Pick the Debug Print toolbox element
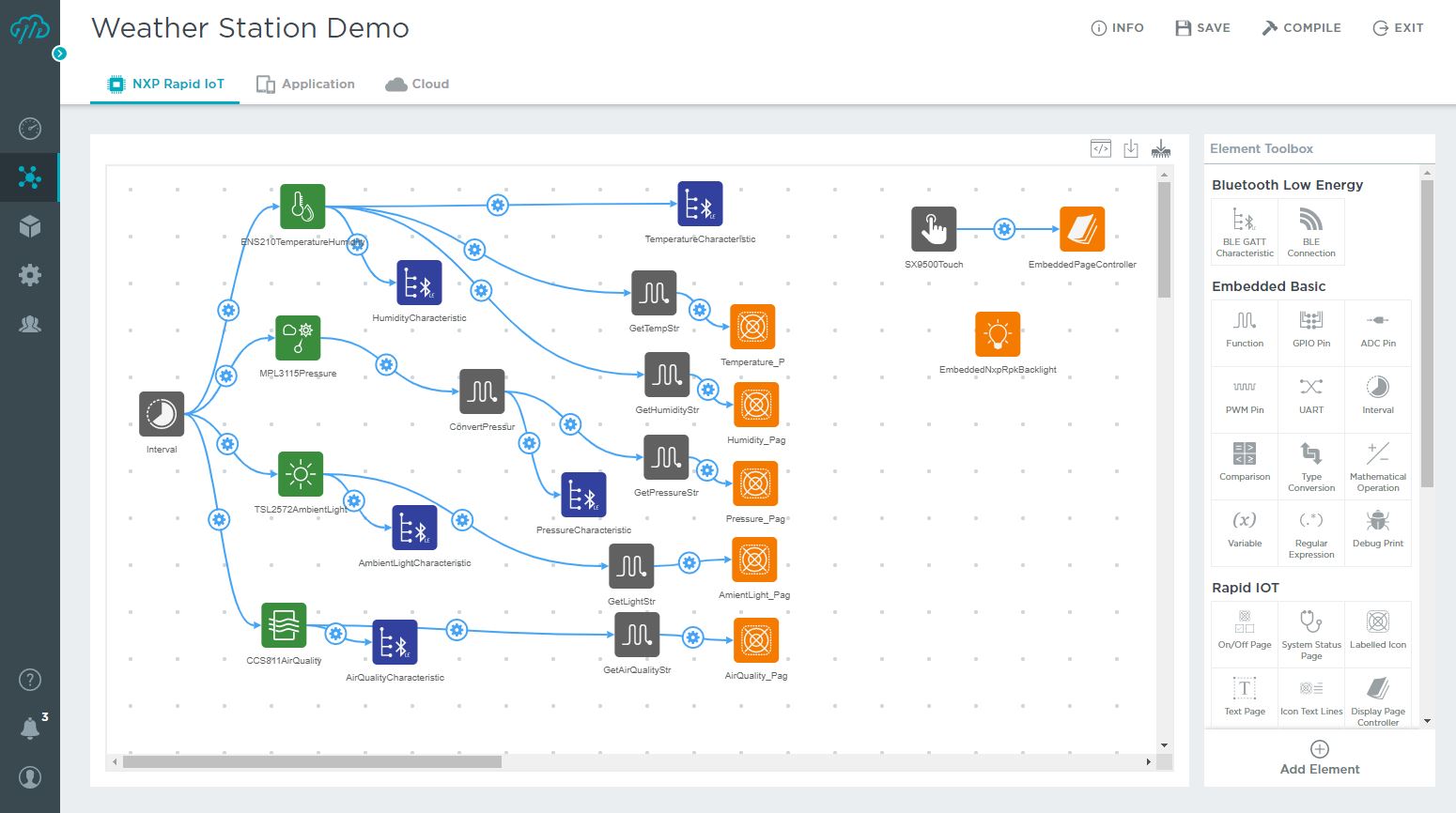This screenshot has height=813, width=1456. pyautogui.click(x=1377, y=529)
